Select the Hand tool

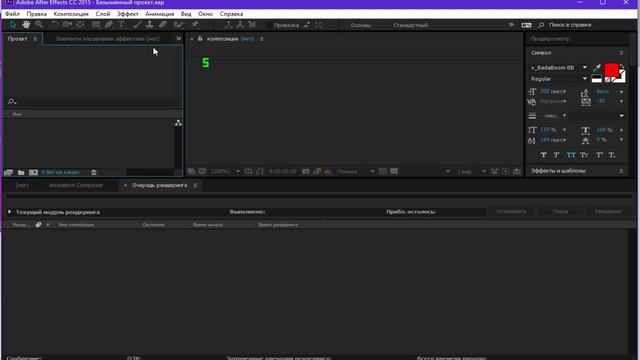tap(26, 25)
